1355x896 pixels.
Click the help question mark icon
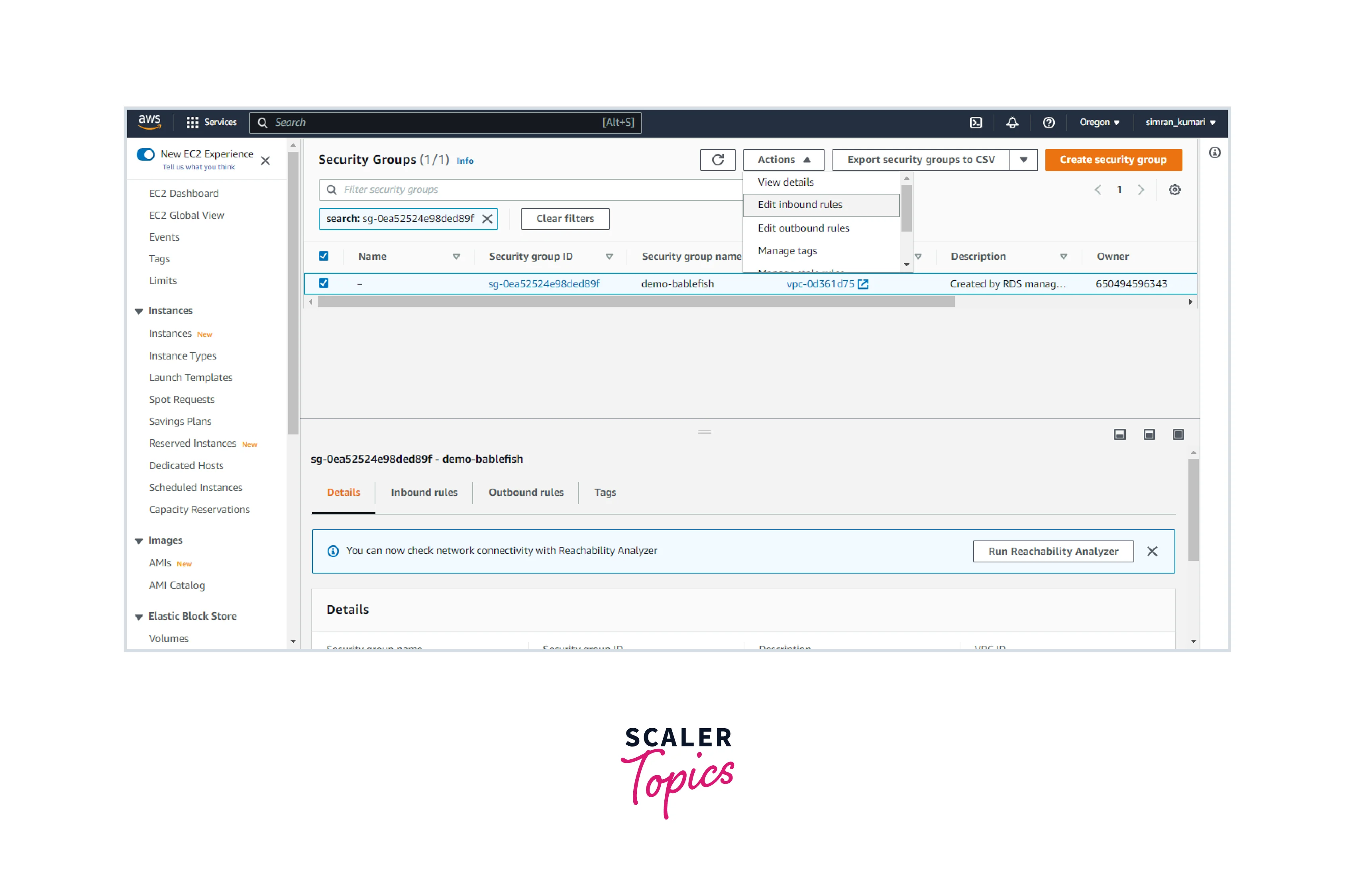coord(1048,122)
